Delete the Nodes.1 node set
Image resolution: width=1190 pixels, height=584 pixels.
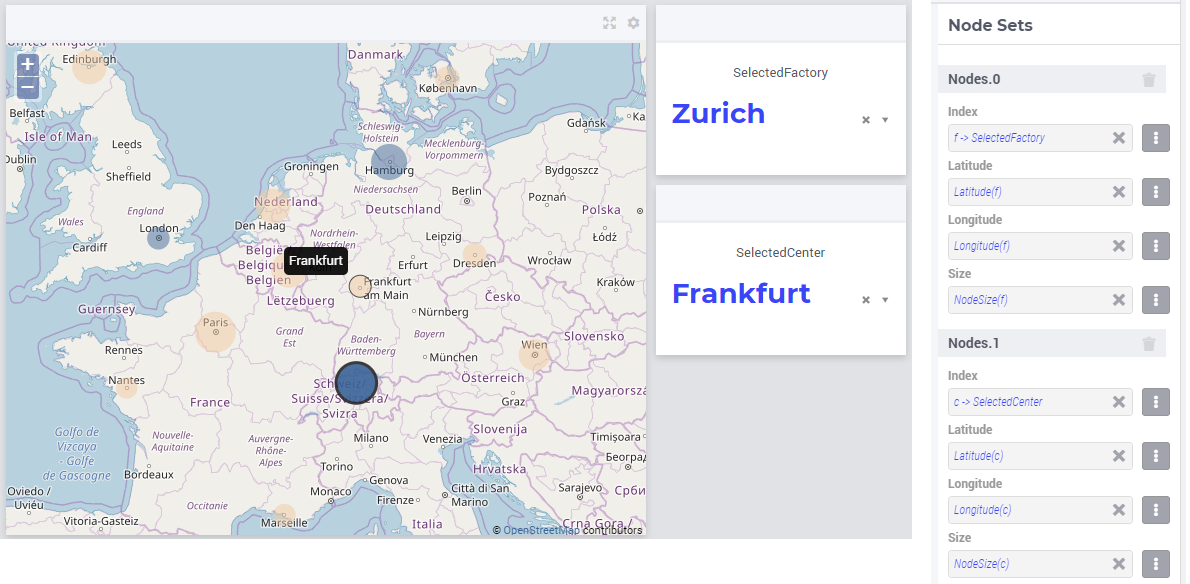pyautogui.click(x=1149, y=344)
